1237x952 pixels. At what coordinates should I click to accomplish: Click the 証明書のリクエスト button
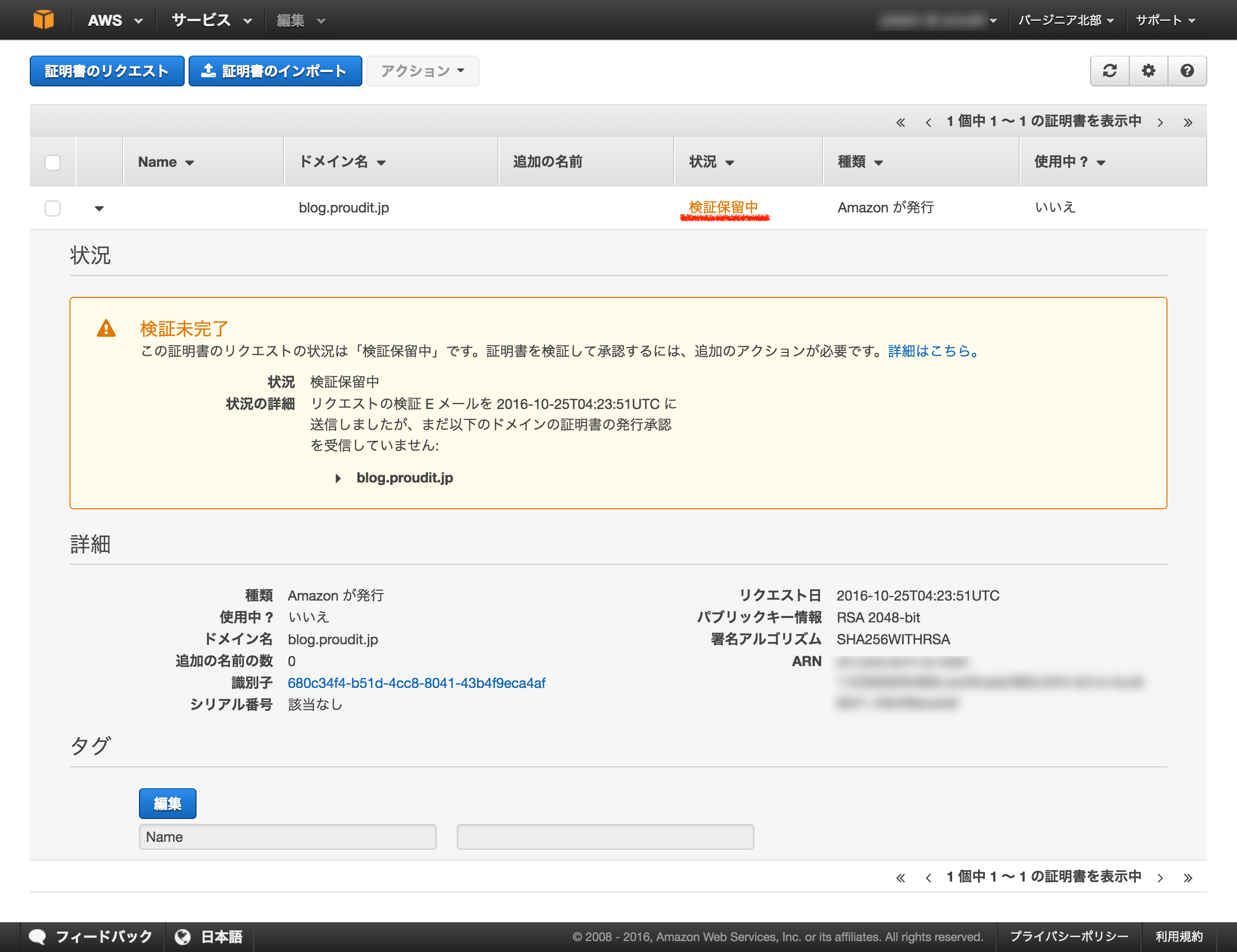[x=107, y=71]
